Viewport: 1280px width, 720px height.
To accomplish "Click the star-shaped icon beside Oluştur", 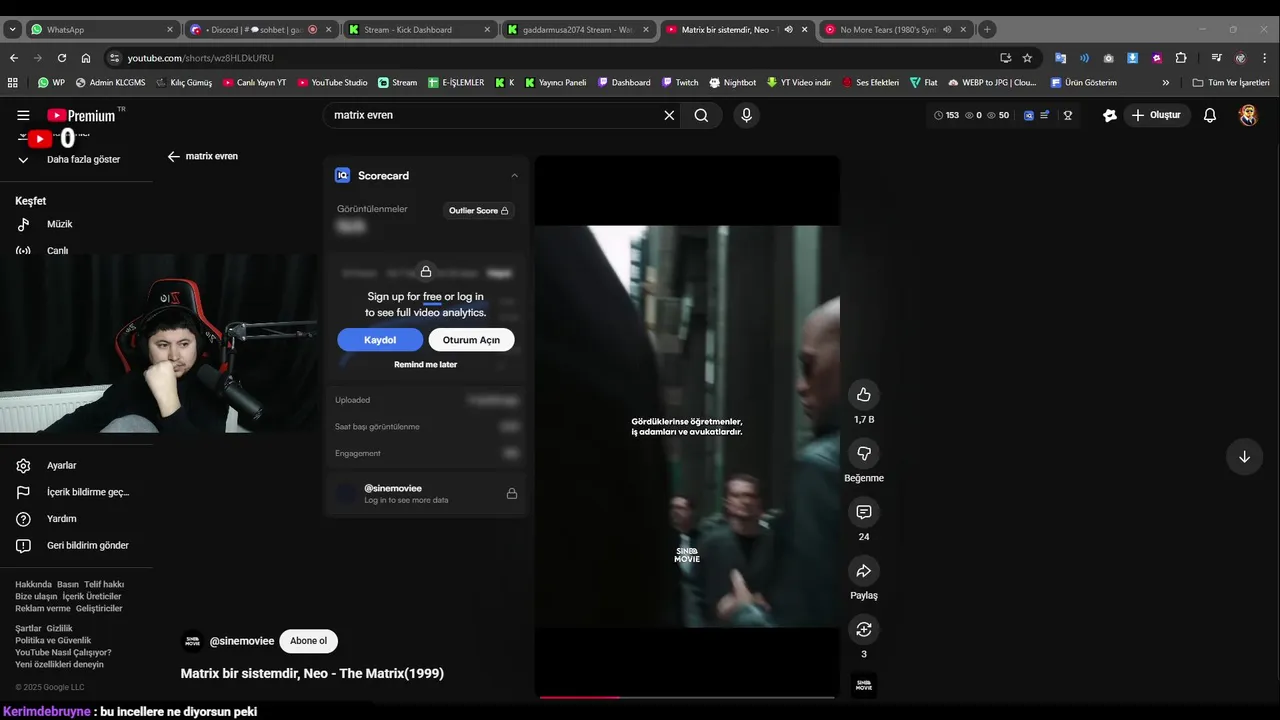I will (1109, 116).
